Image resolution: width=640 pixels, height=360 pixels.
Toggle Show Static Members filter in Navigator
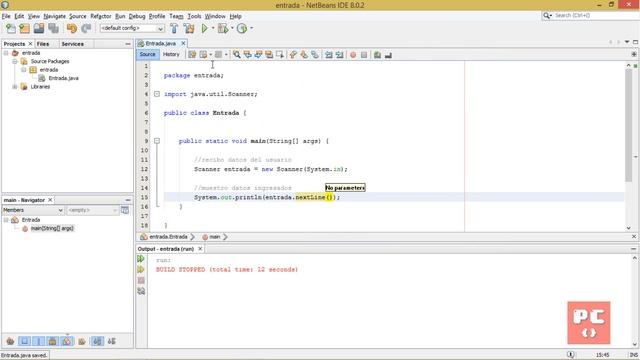39,341
